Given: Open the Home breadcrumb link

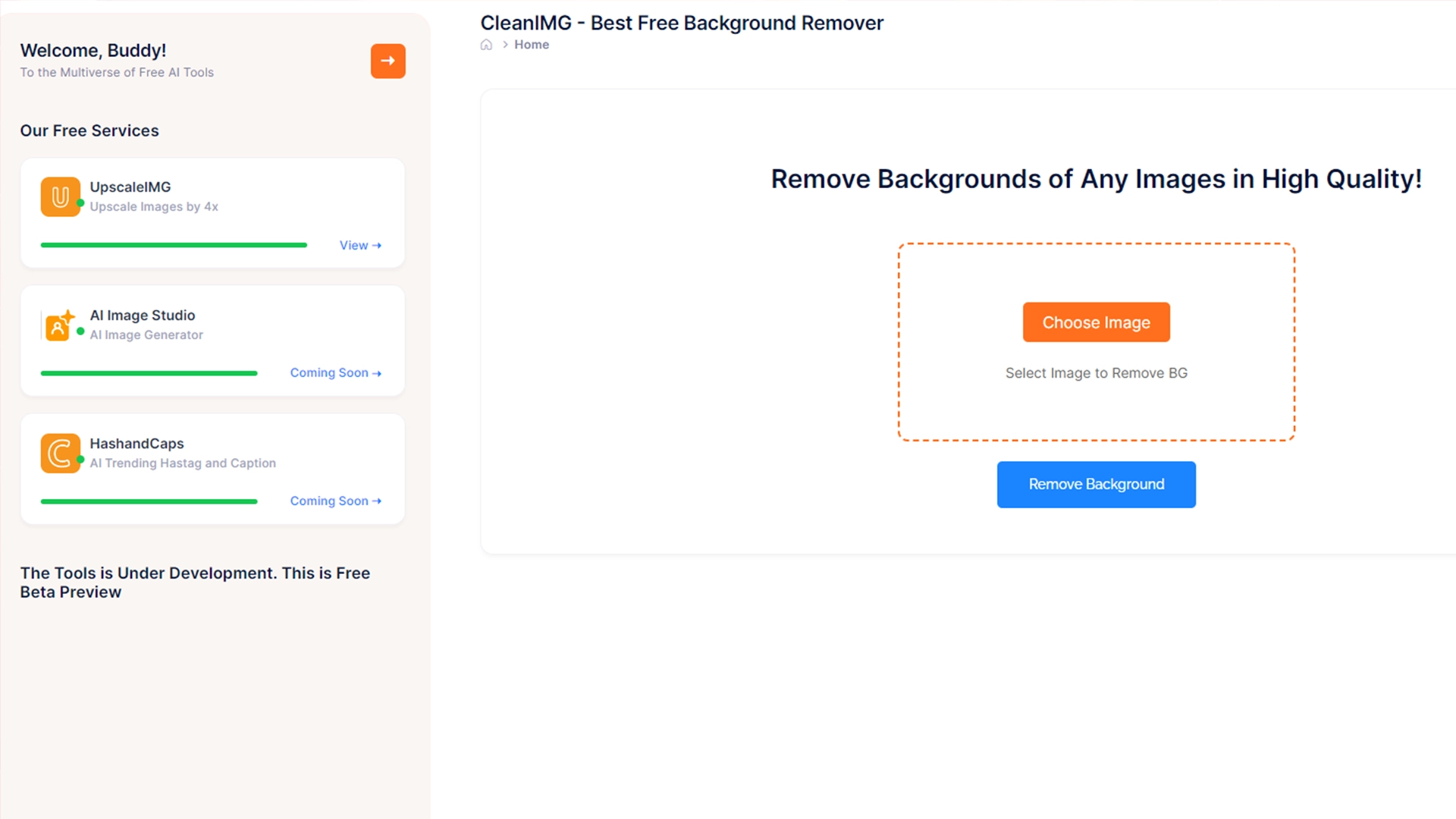Looking at the screenshot, I should click(x=532, y=45).
